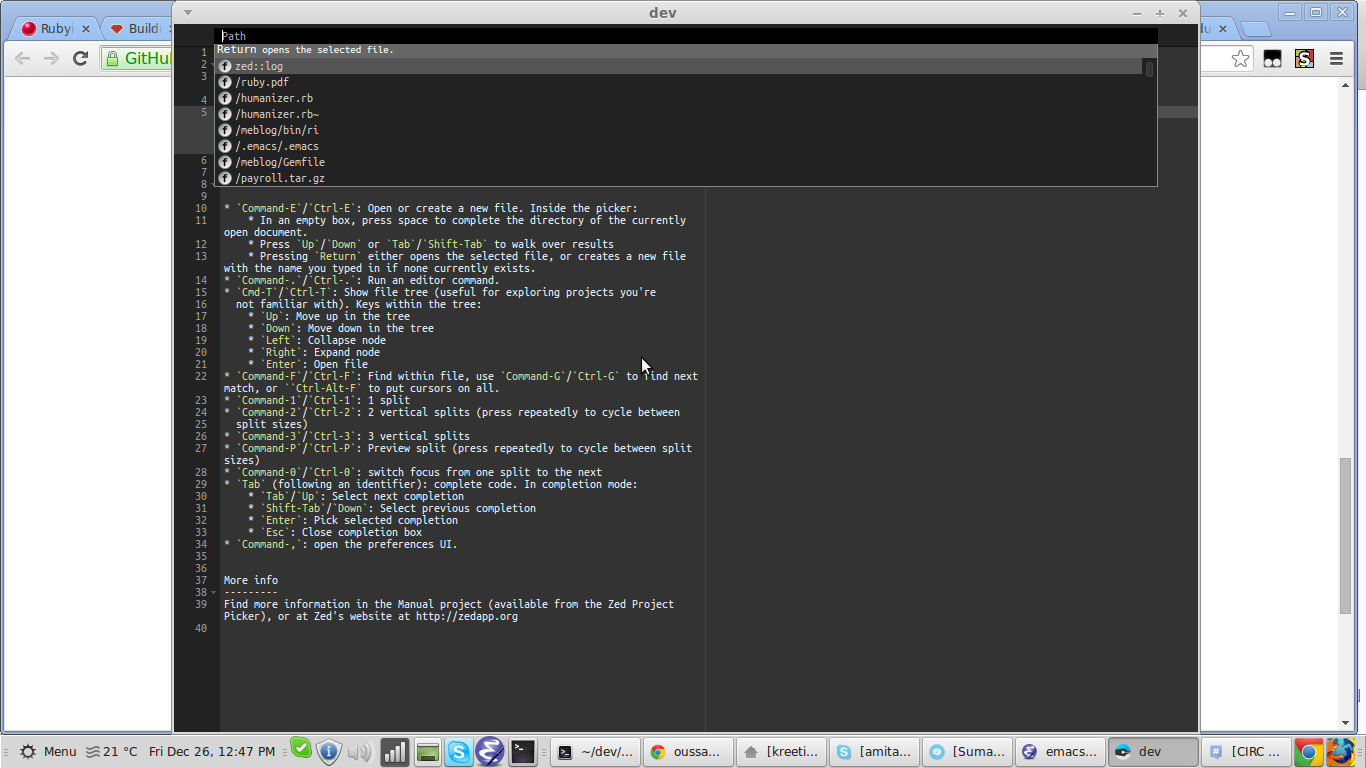Select /humanizer.rb in file picker
Viewport: 1366px width, 768px height.
click(680, 98)
